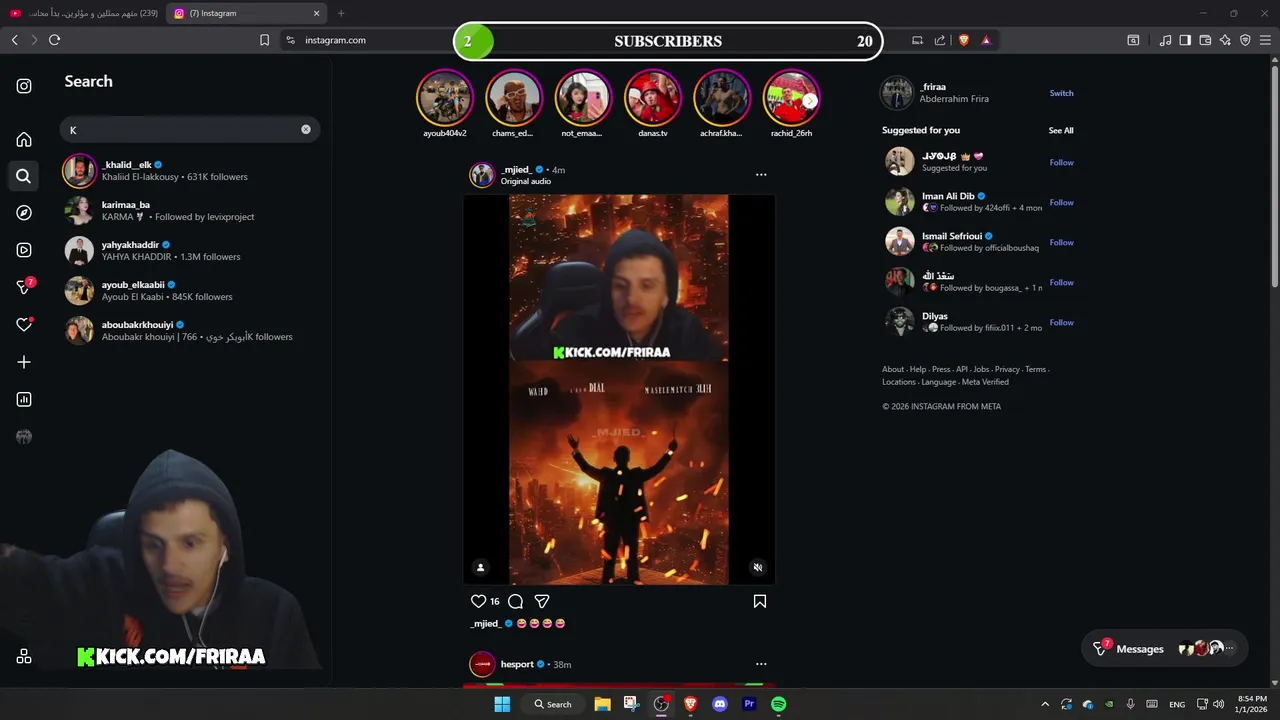Save the _mjied_ post with bookmark

click(760, 601)
